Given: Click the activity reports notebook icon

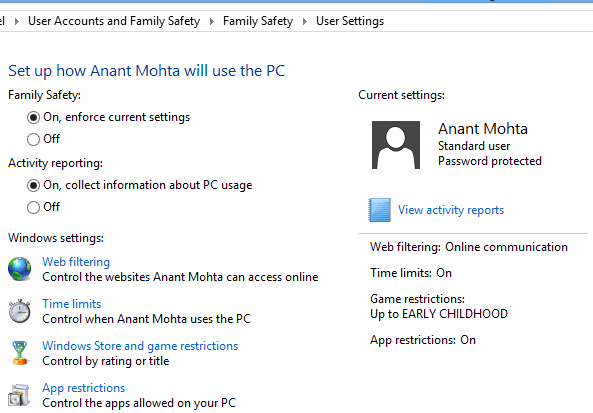Looking at the screenshot, I should [x=380, y=210].
